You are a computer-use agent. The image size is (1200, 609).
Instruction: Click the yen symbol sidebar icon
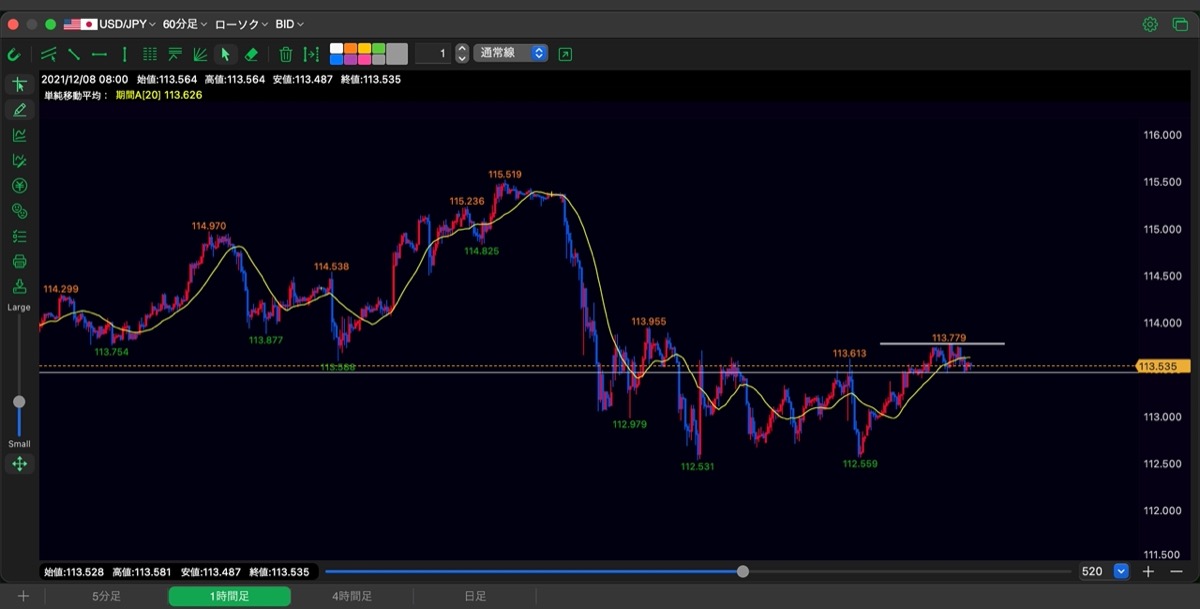click(19, 186)
